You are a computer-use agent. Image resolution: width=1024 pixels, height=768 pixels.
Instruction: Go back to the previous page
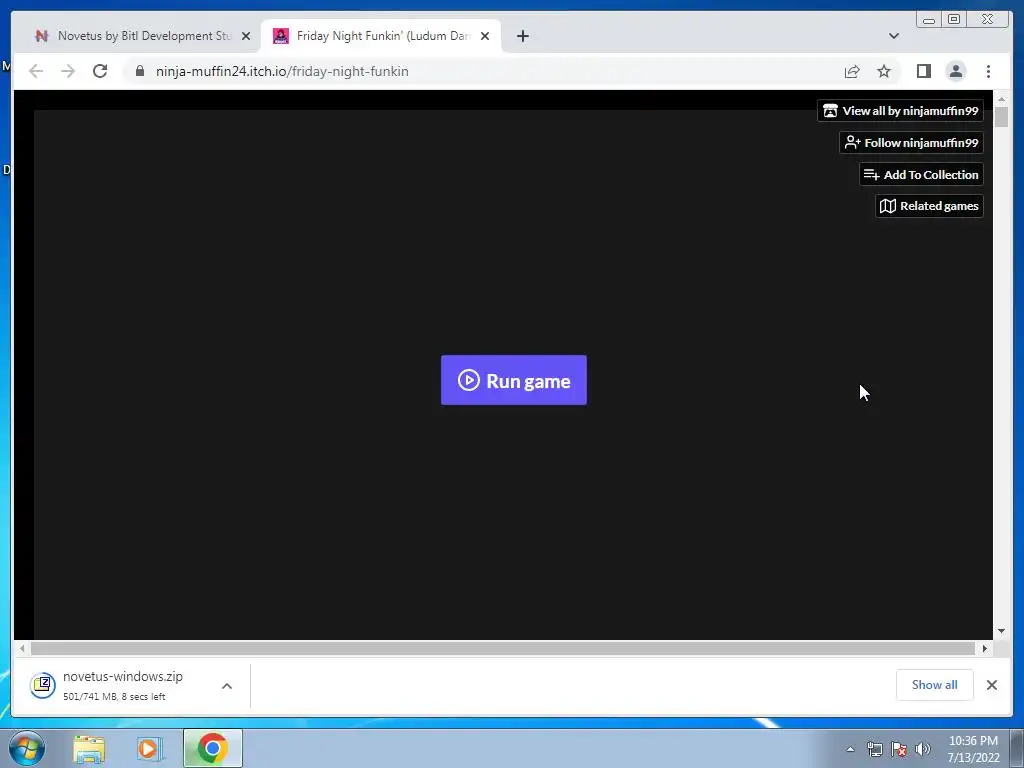[x=36, y=71]
